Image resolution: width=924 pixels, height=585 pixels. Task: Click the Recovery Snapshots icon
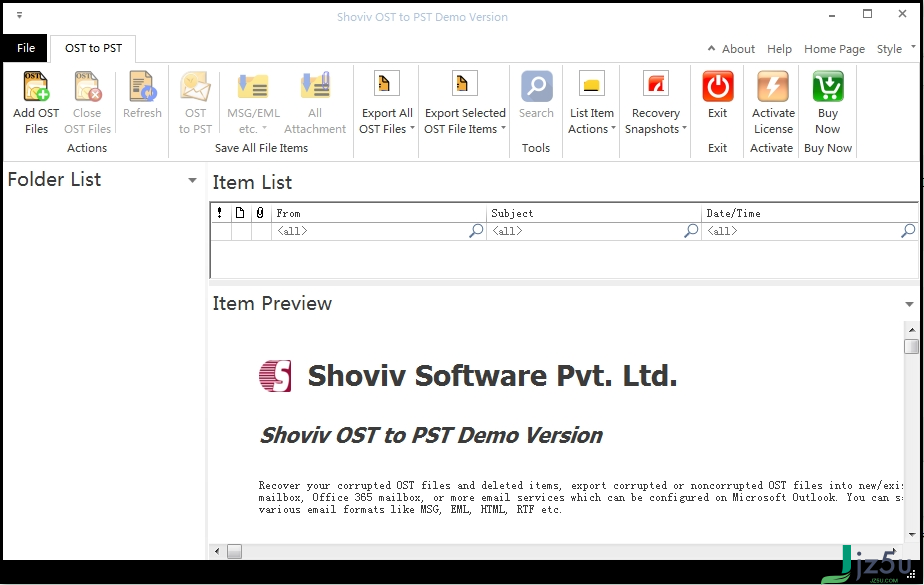(x=655, y=84)
